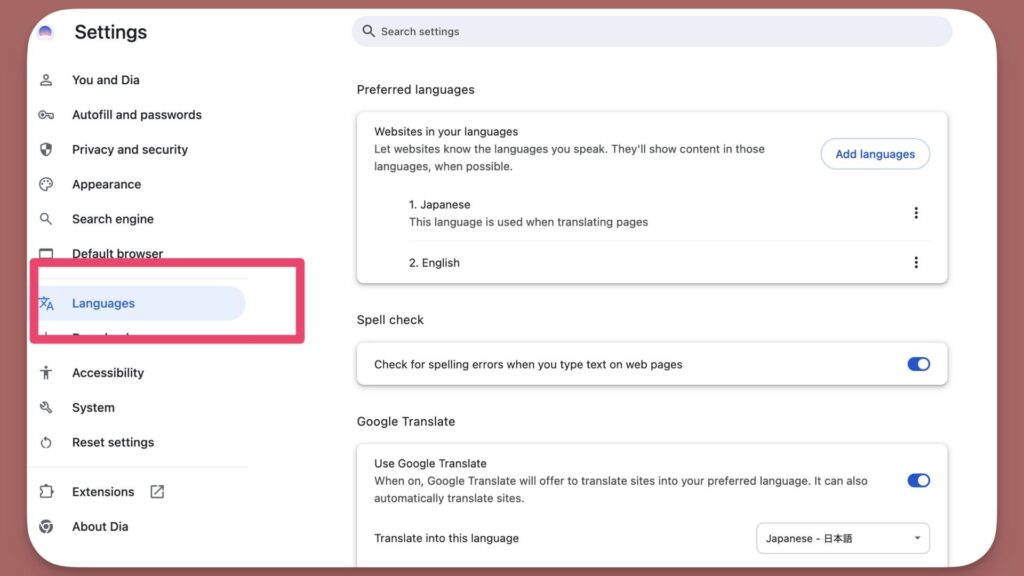Click the Dia logo icon beside Settings
Screen dimensions: 1024x576
45,32
